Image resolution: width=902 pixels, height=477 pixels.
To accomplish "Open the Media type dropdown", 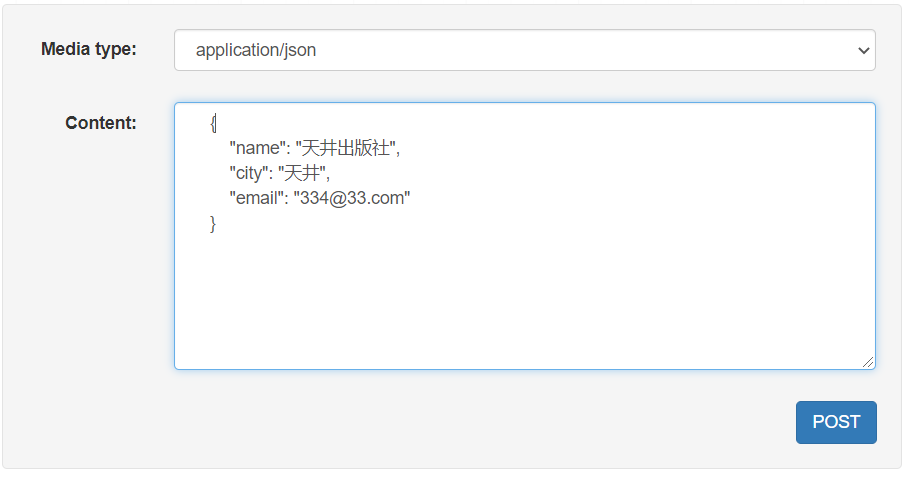I will pos(525,50).
